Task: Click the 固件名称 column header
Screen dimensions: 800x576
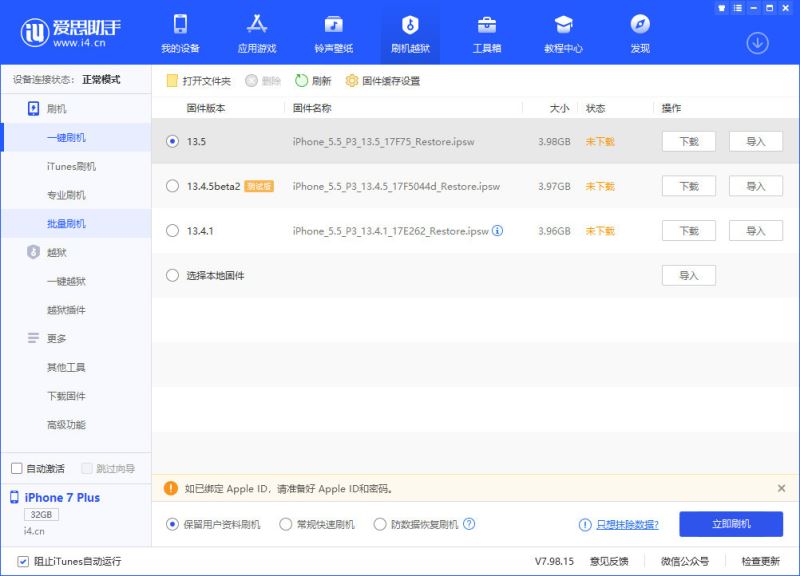Action: click(312, 108)
